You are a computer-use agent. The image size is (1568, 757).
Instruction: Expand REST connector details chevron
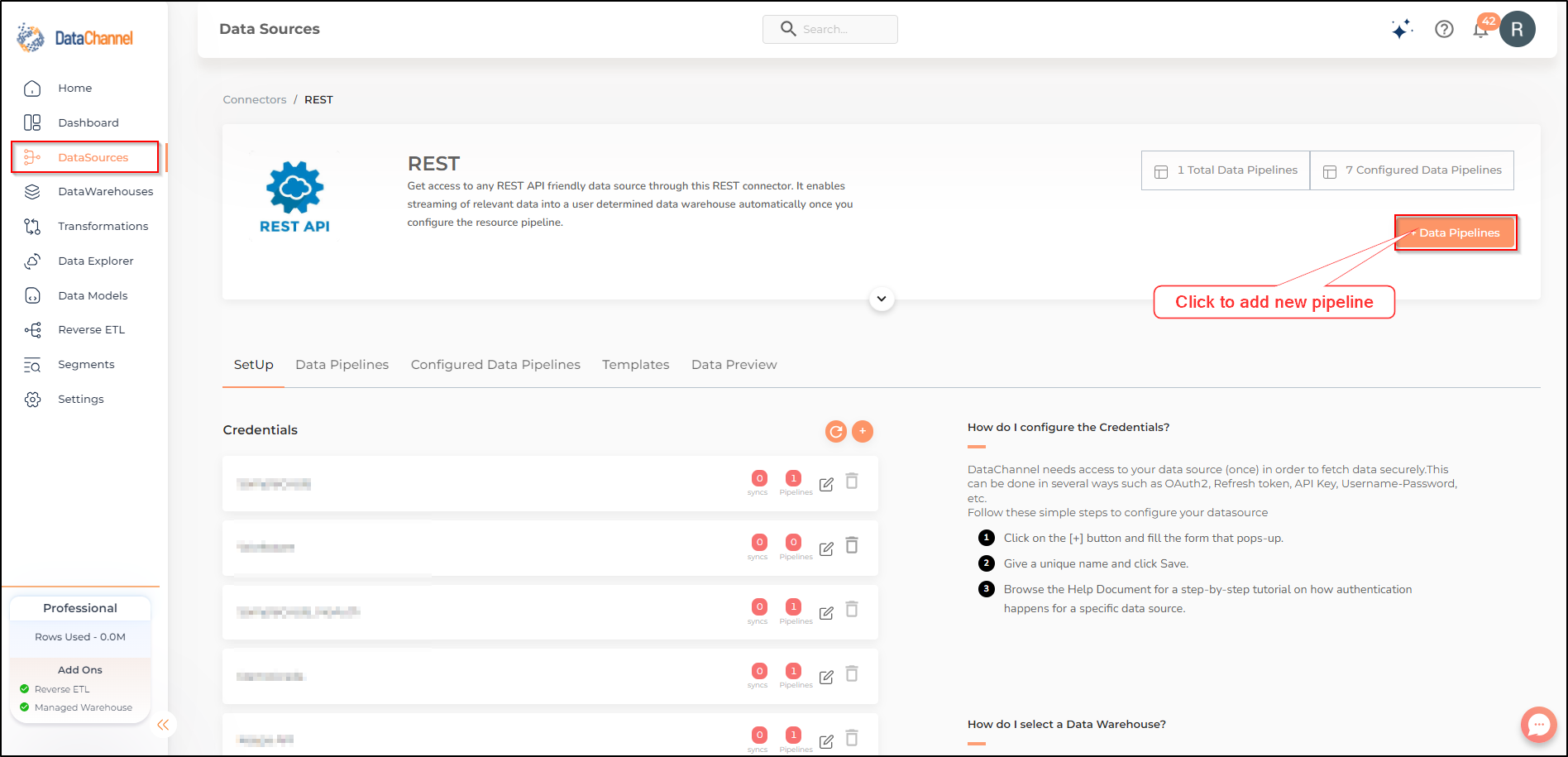click(x=882, y=299)
